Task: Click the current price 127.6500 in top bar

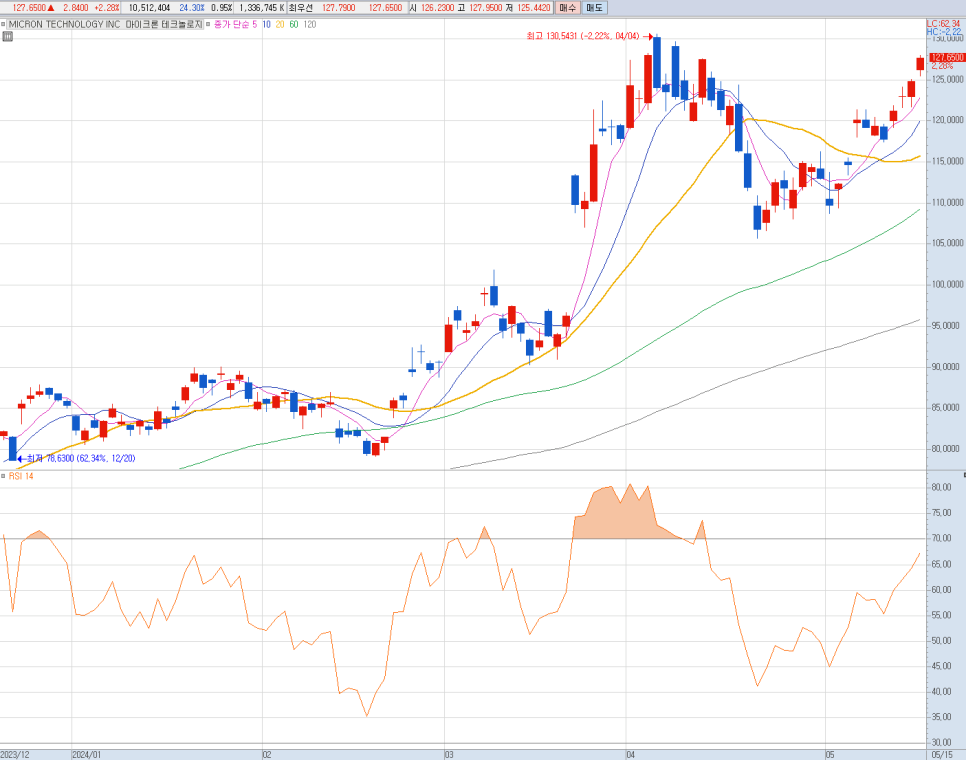Action: click(29, 8)
